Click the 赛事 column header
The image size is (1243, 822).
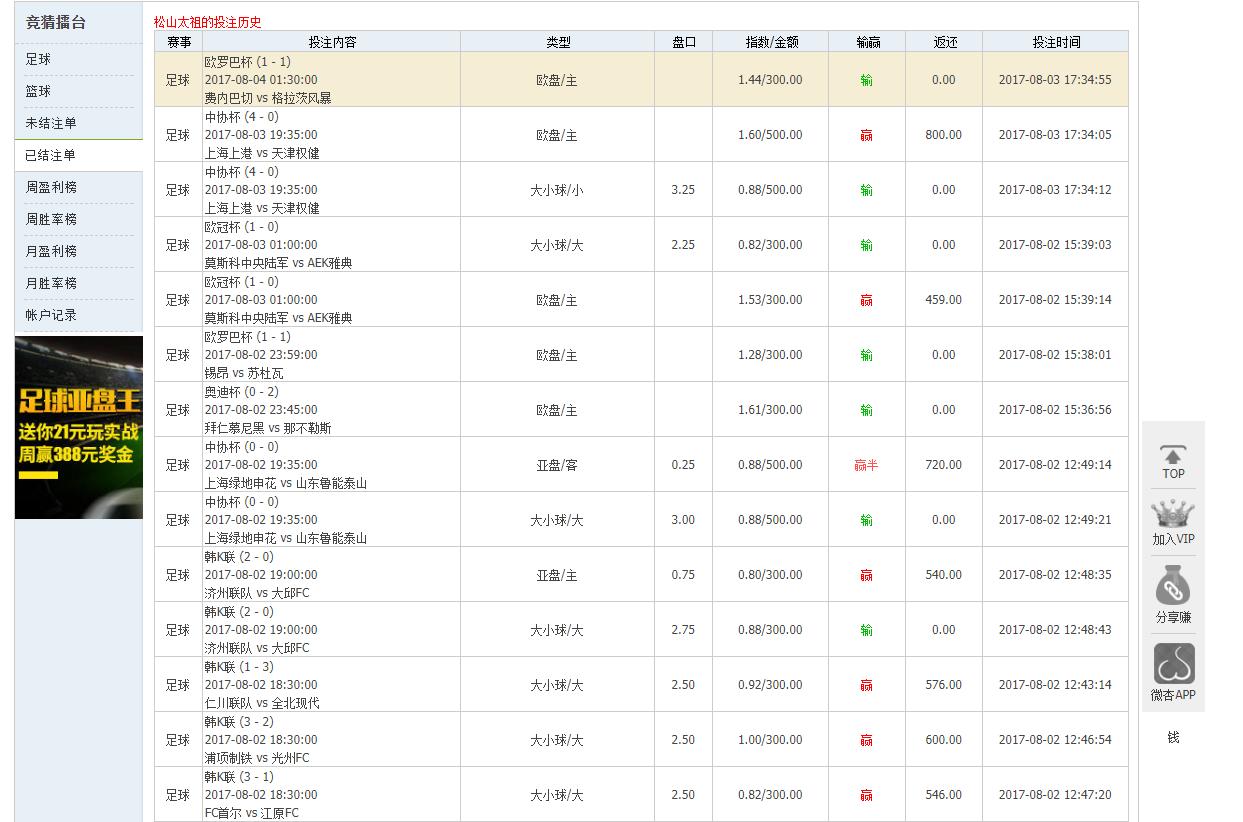179,42
